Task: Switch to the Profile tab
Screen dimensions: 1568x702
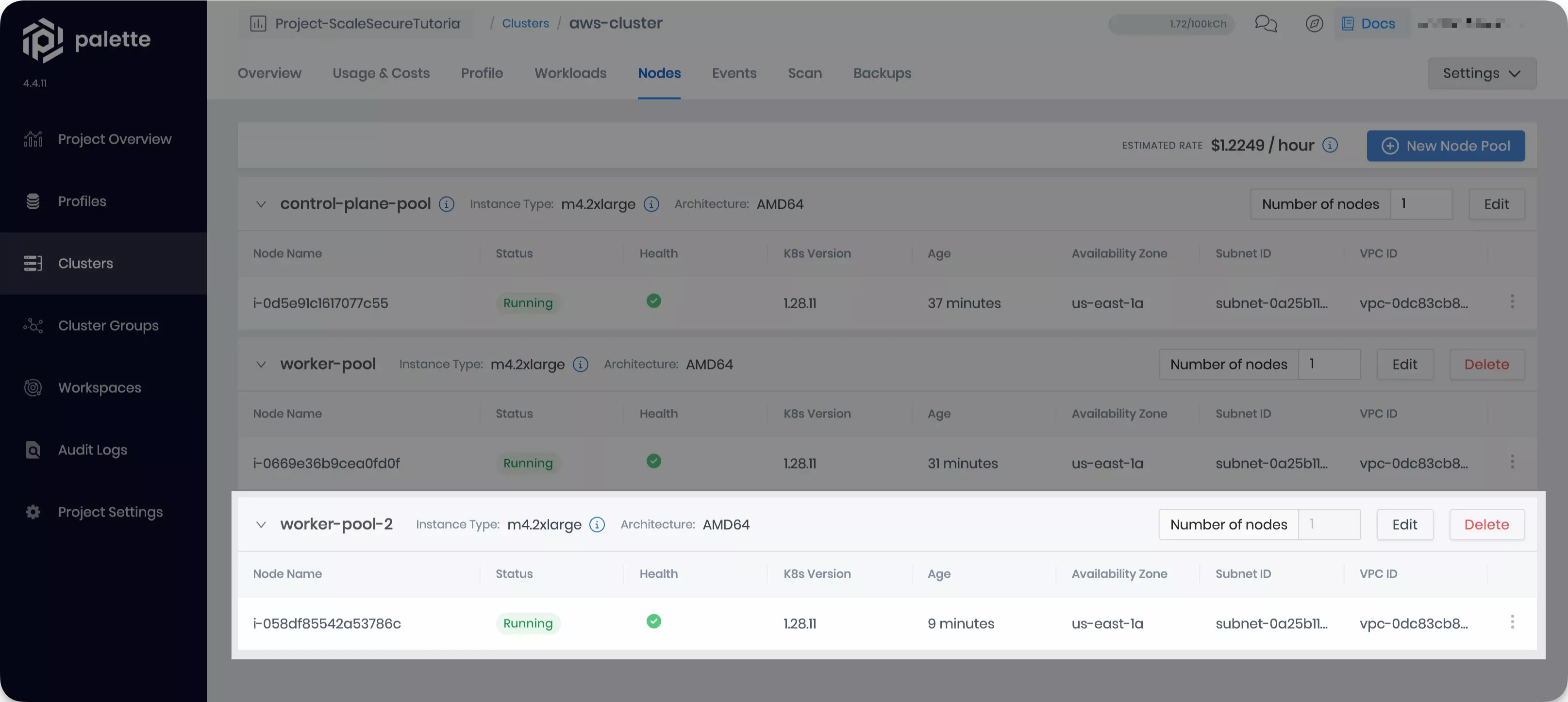Action: (x=482, y=73)
